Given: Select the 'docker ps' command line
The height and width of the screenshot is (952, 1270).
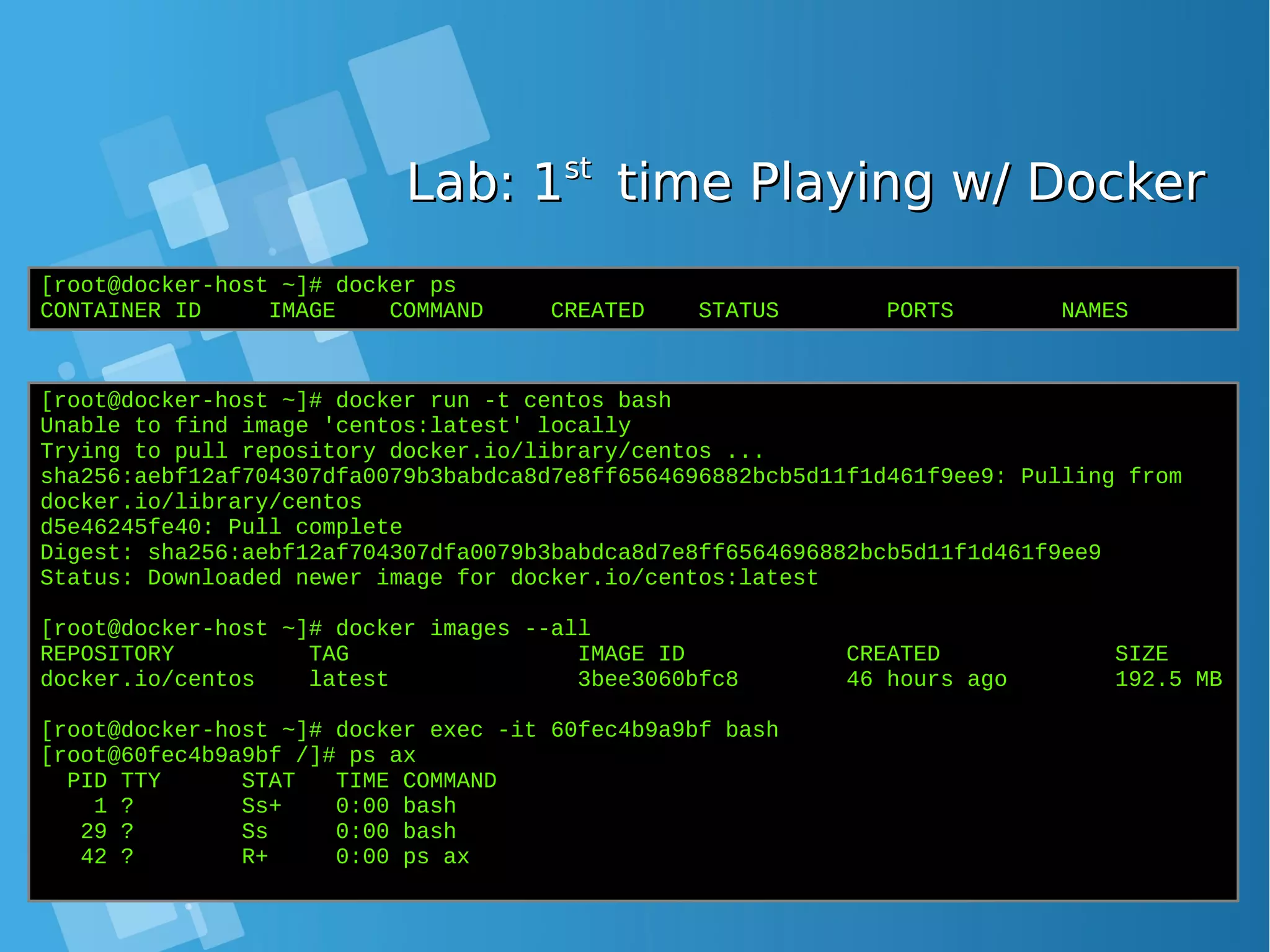Looking at the screenshot, I should coord(248,285).
